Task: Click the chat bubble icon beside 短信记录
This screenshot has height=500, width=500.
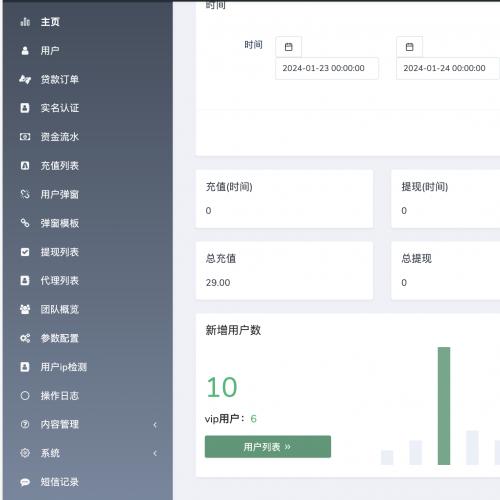Action: click(x=25, y=482)
